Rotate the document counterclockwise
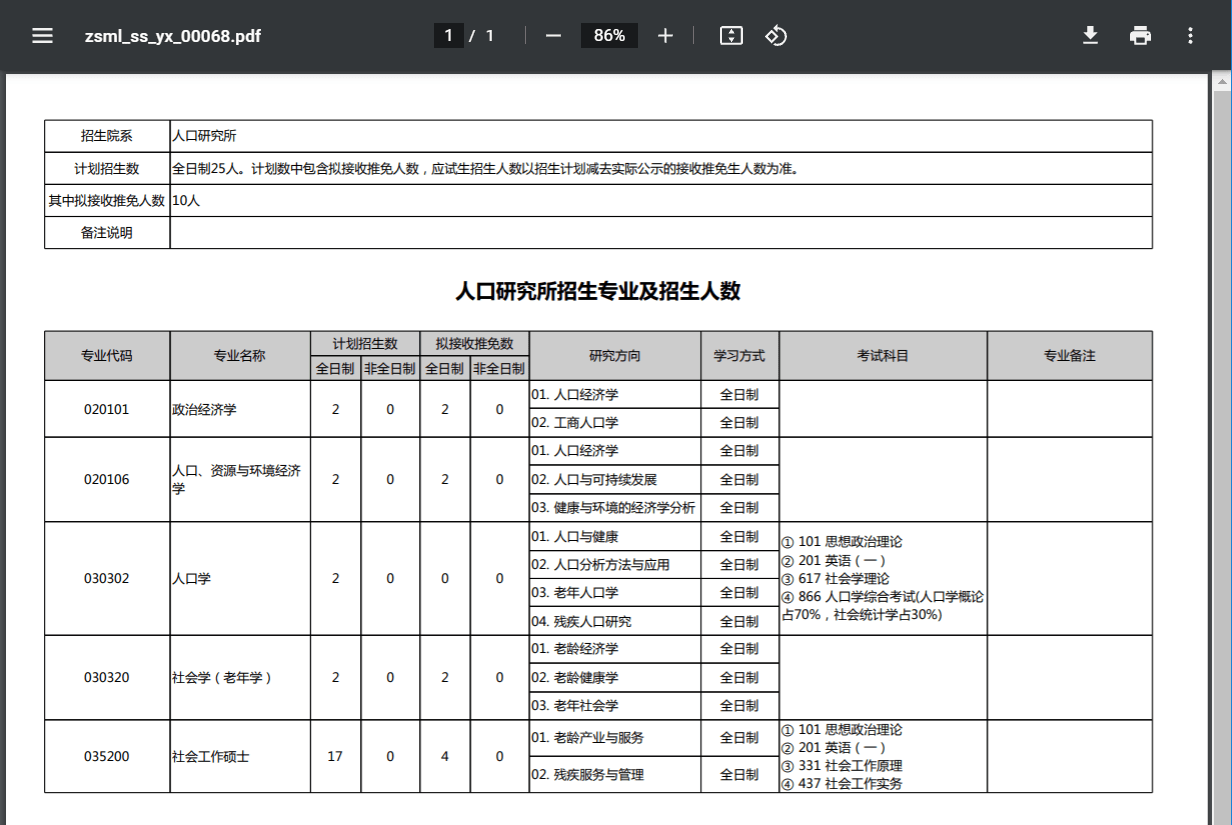Image resolution: width=1232 pixels, height=825 pixels. point(776,36)
